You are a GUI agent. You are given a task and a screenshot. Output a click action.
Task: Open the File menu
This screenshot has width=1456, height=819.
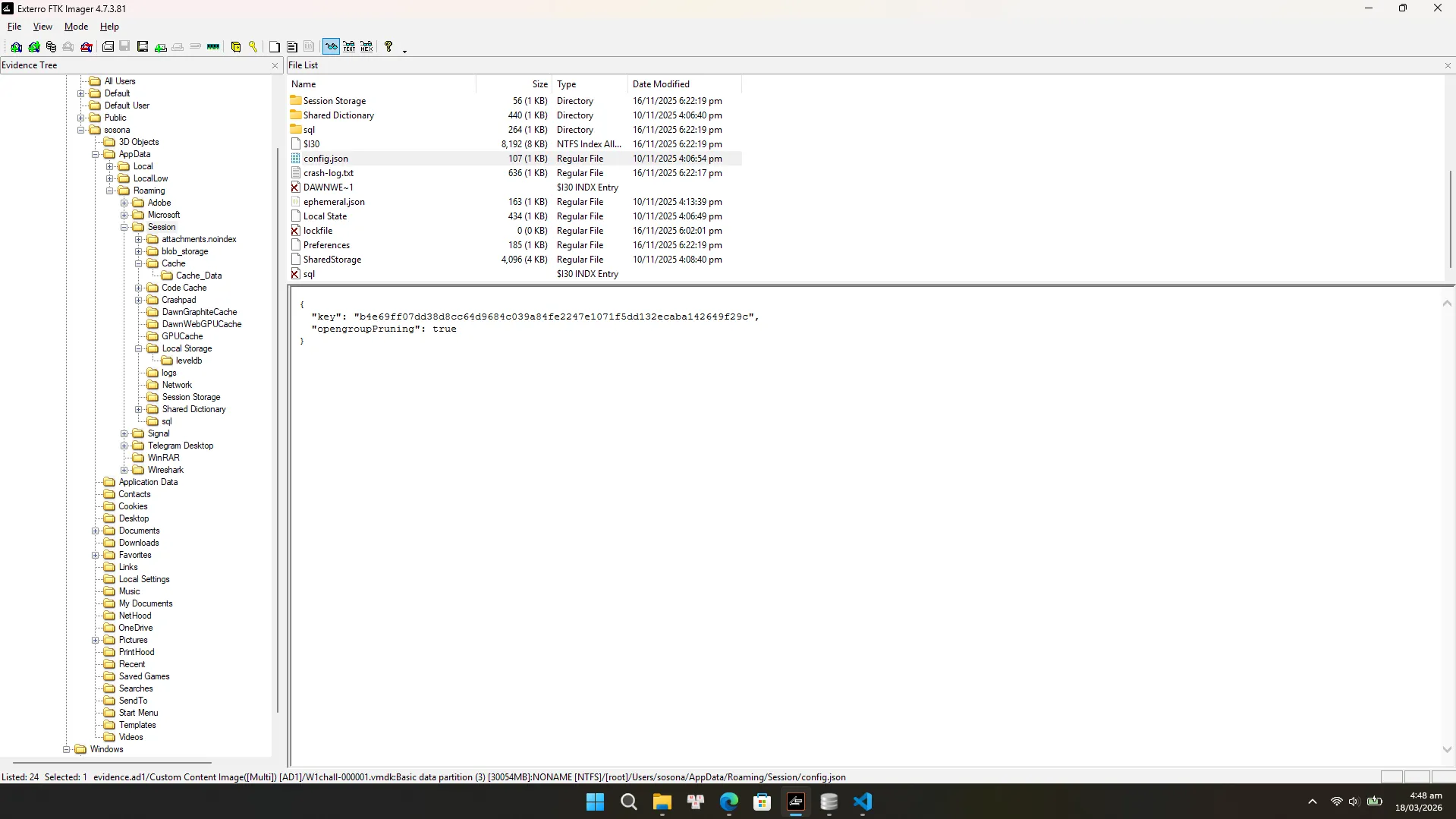[14, 27]
